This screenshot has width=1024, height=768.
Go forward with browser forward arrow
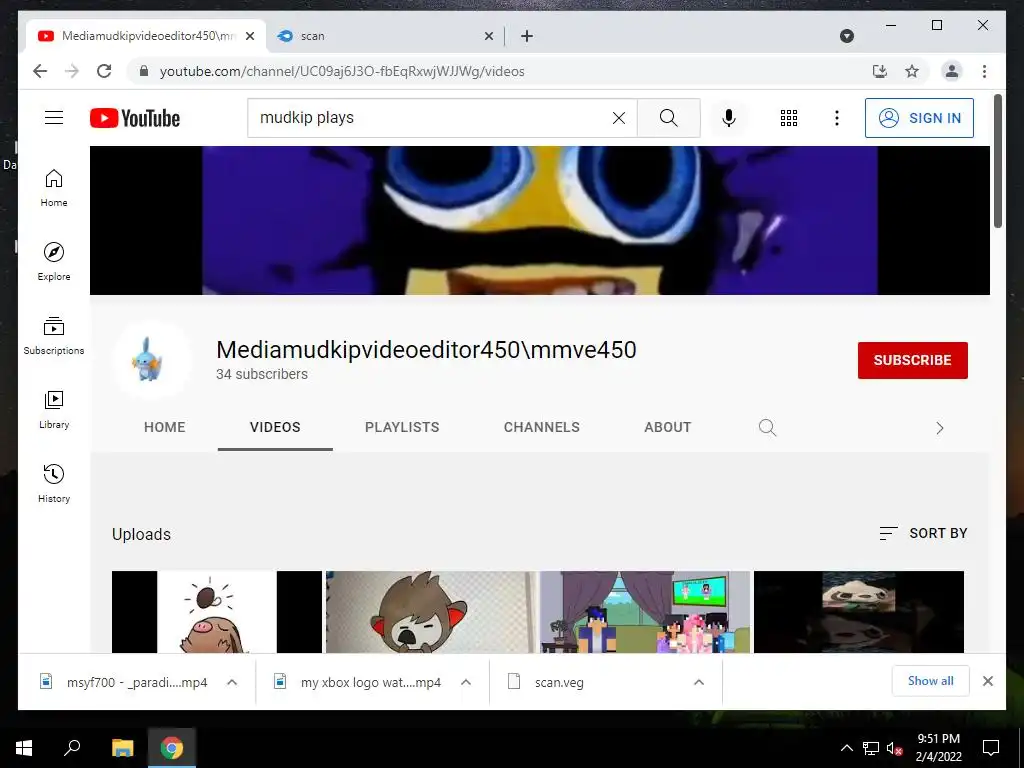pyautogui.click(x=72, y=71)
